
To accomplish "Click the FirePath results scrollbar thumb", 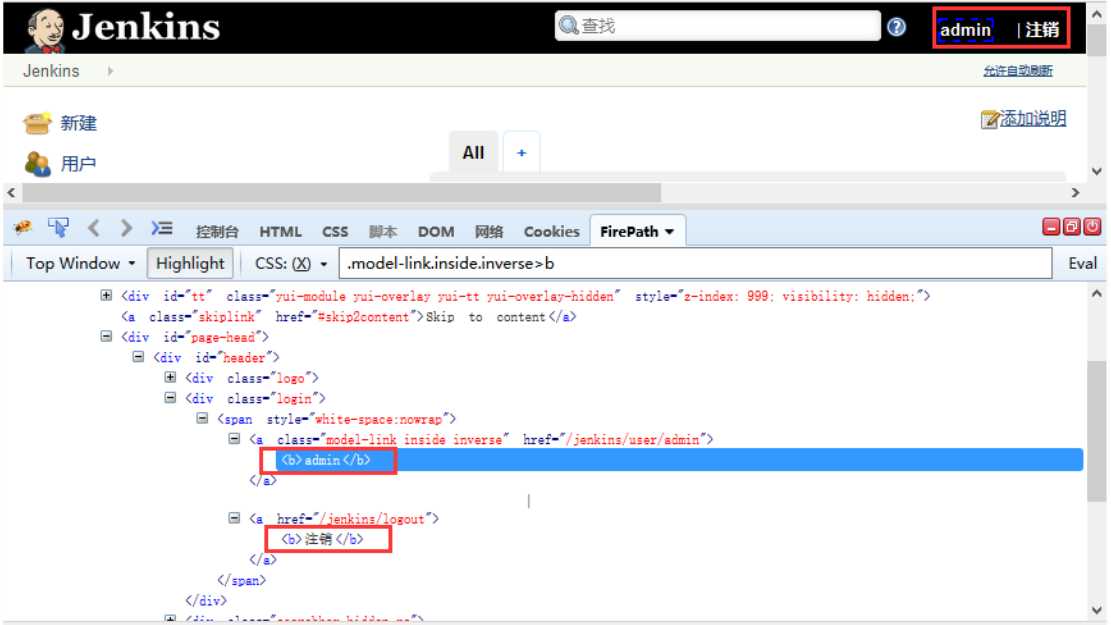I will click(1097, 430).
